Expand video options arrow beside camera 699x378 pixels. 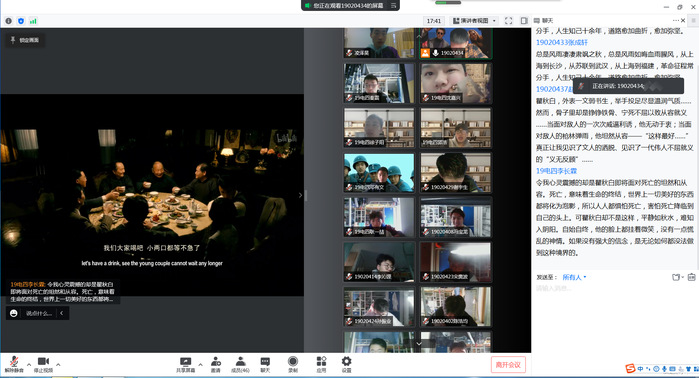click(58, 364)
